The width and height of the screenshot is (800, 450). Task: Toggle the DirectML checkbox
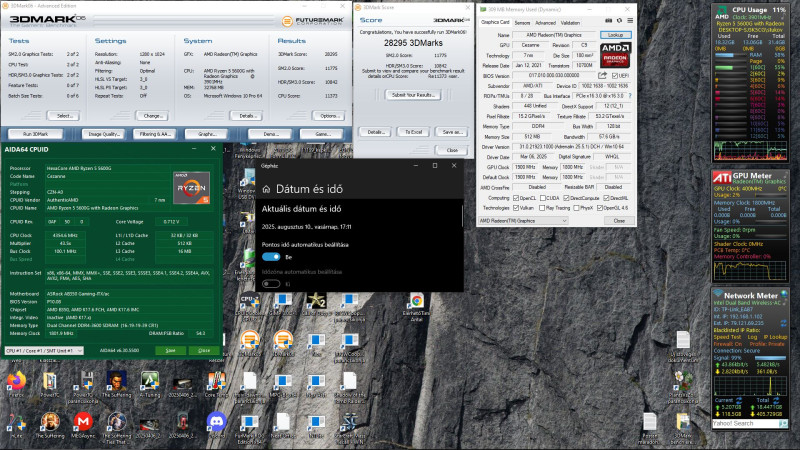[x=607, y=198]
